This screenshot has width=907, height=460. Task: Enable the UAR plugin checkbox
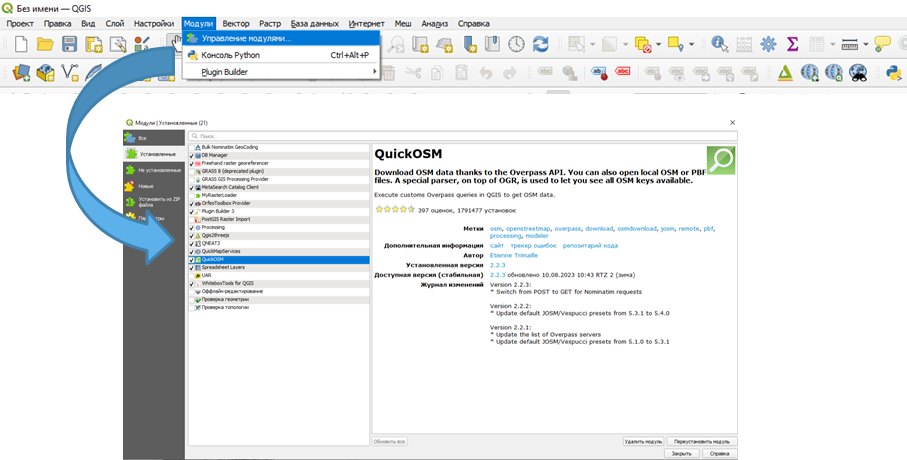tap(192, 275)
